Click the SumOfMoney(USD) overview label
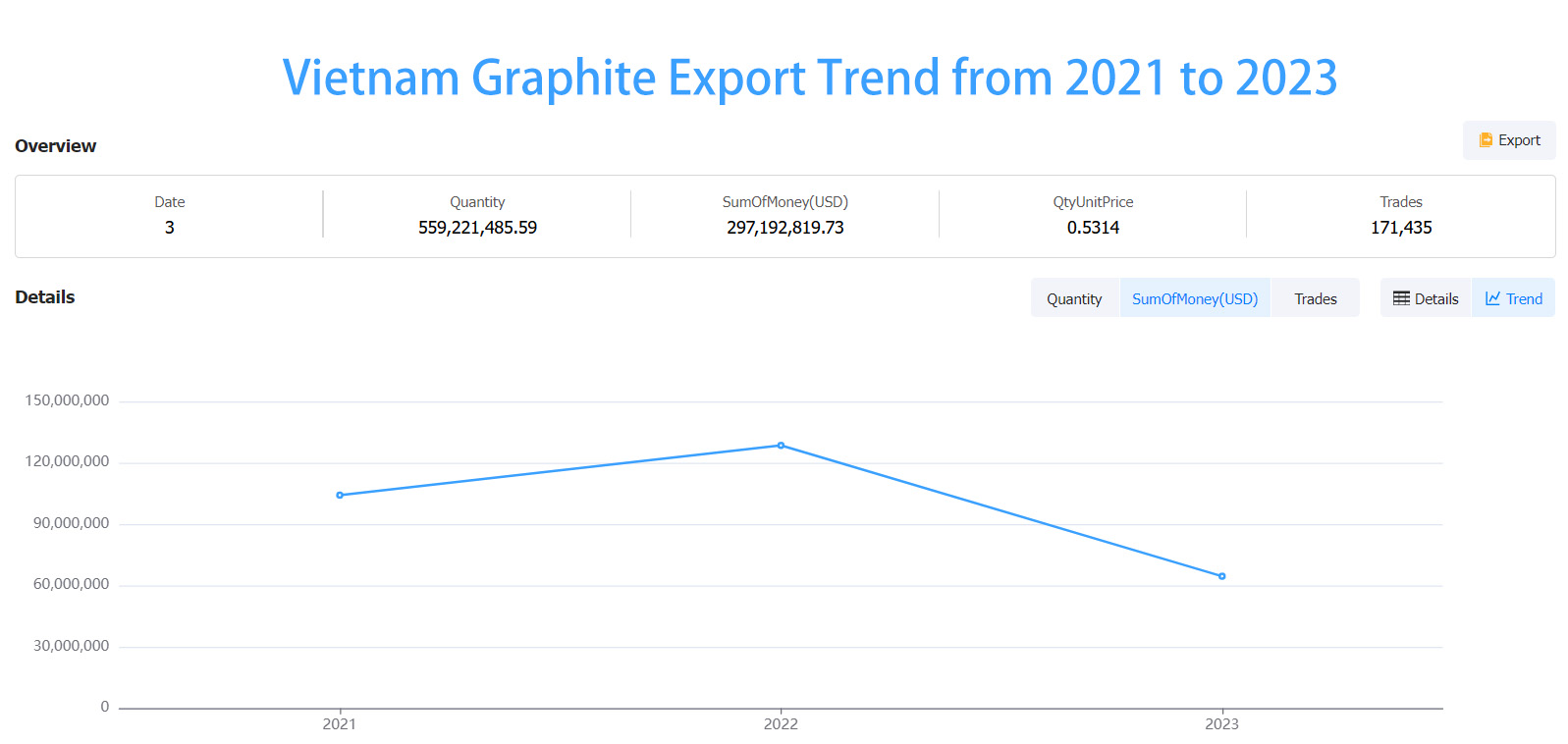This screenshot has width=1568, height=744. tap(785, 202)
